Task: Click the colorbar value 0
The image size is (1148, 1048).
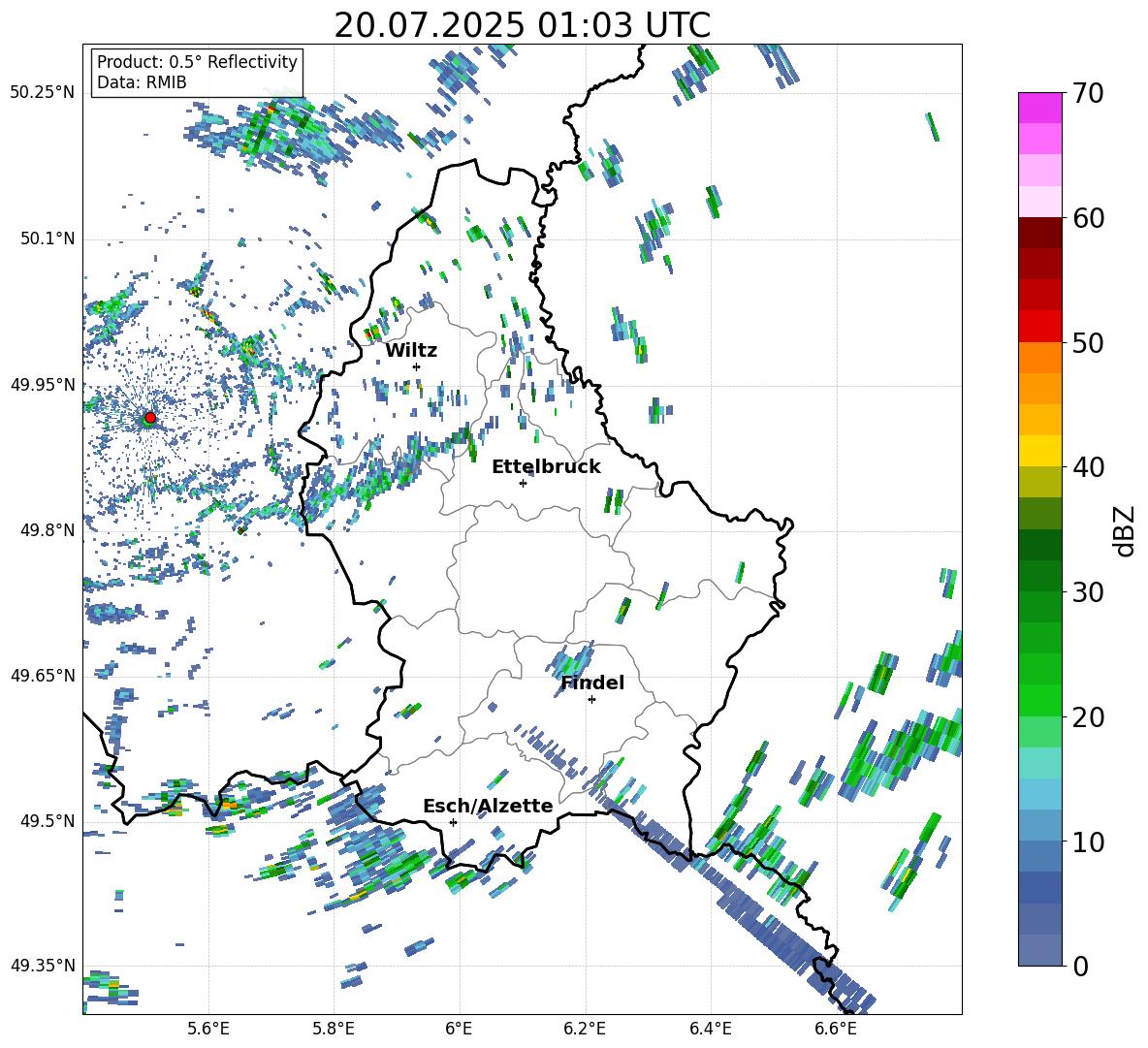Action: coord(1080,966)
